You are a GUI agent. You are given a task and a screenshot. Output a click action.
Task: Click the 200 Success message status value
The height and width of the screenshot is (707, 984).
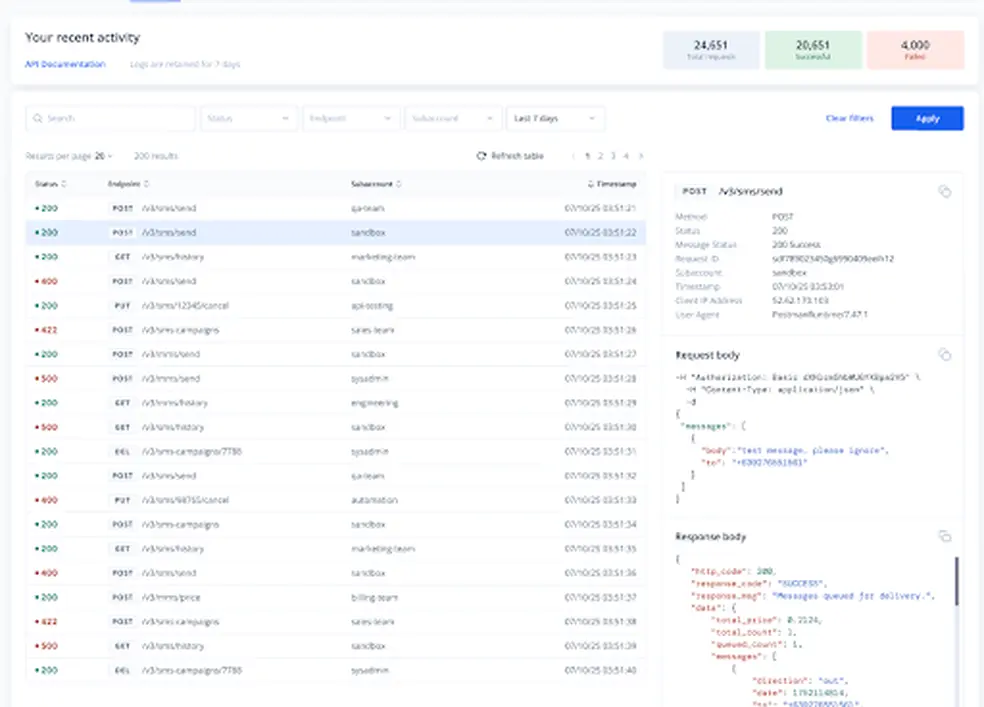[796, 245]
